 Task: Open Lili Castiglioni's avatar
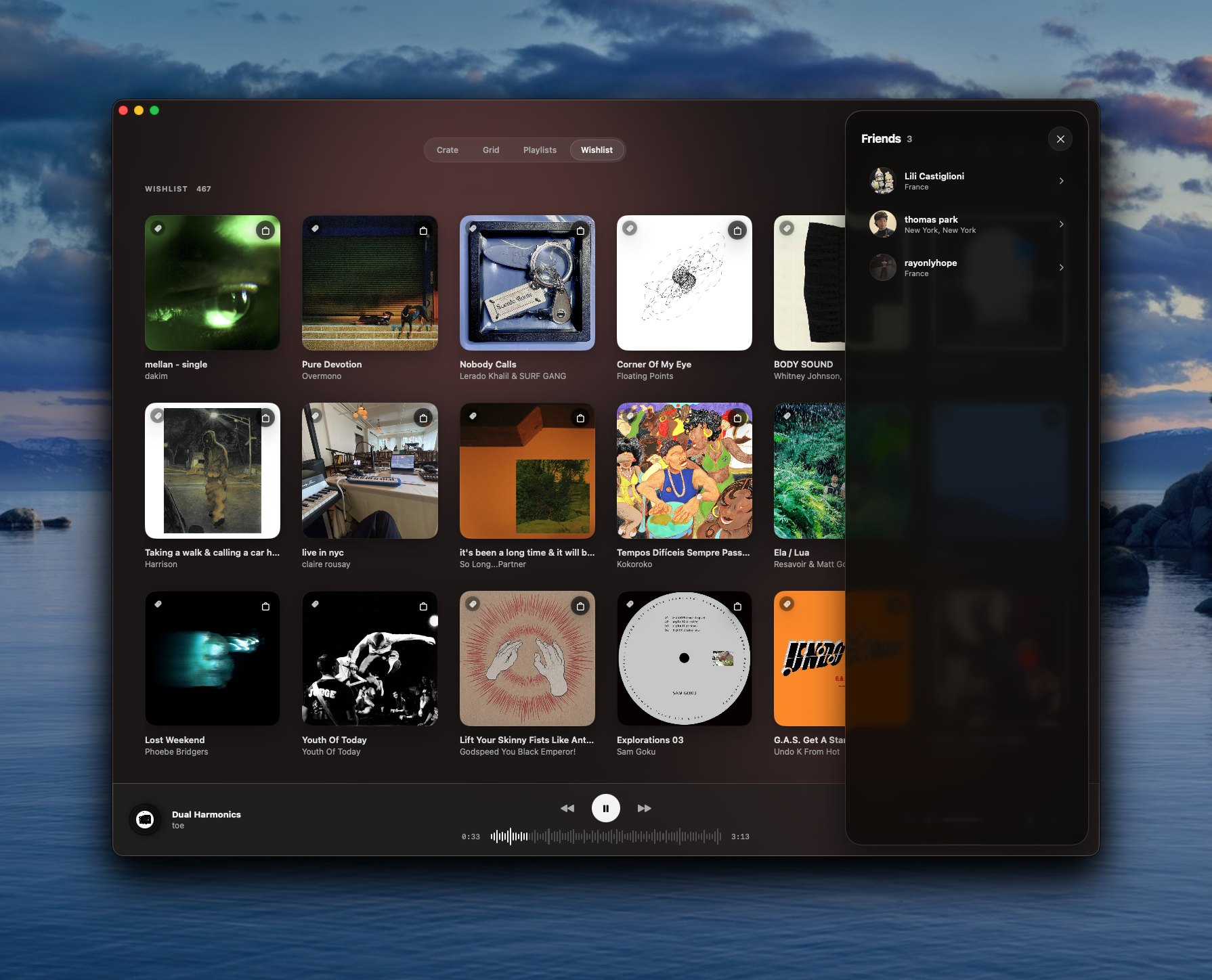click(883, 181)
